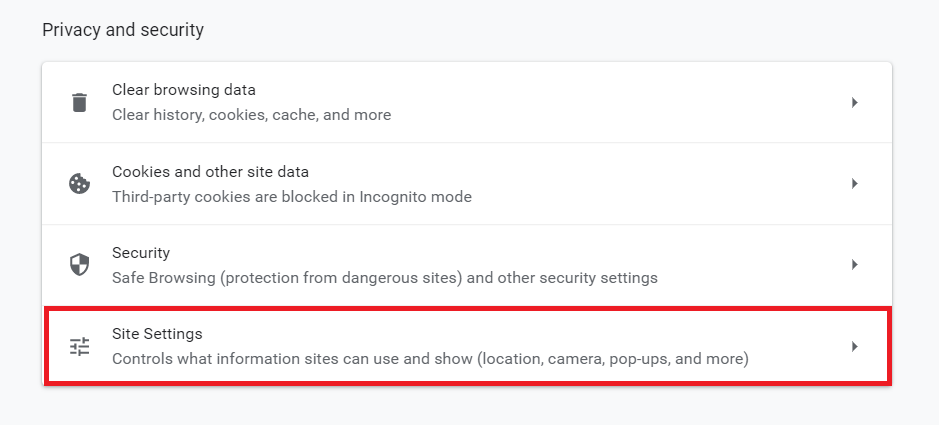Screen dimensions: 939x425
Task: Open Clear browsing data title
Action: point(183,90)
